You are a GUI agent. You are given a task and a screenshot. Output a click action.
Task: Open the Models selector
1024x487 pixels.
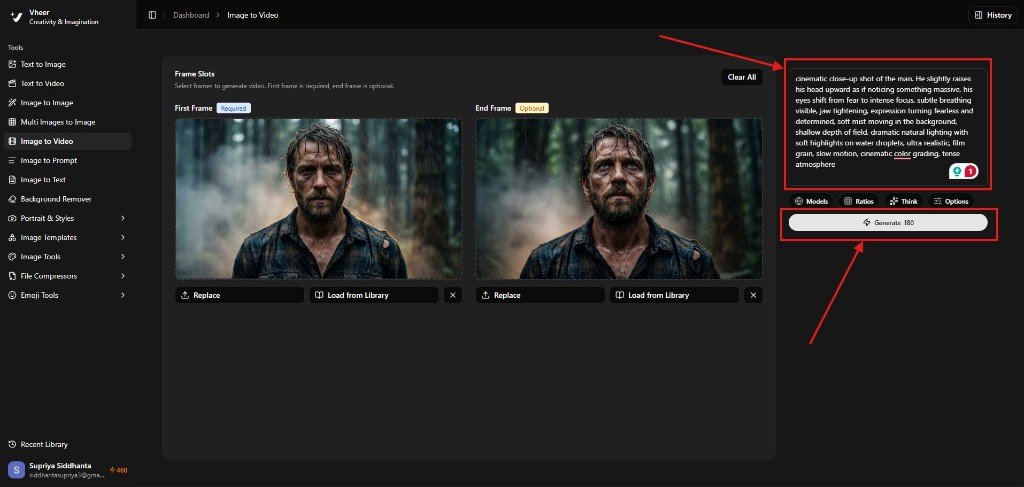pos(811,201)
